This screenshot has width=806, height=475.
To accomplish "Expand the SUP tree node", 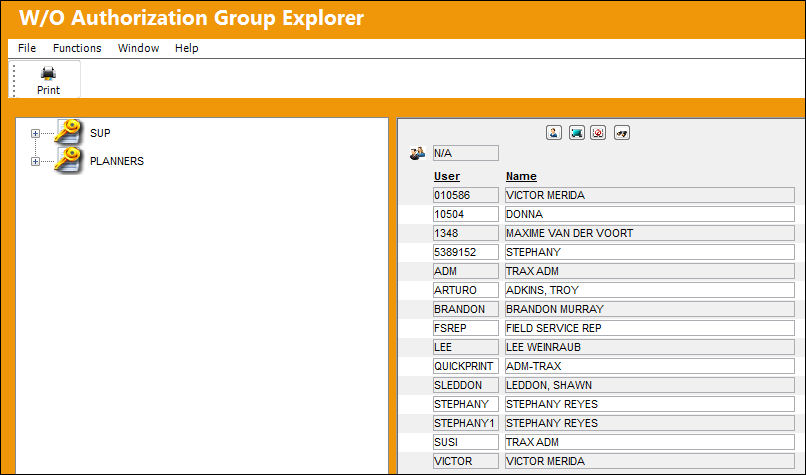I will [35, 133].
